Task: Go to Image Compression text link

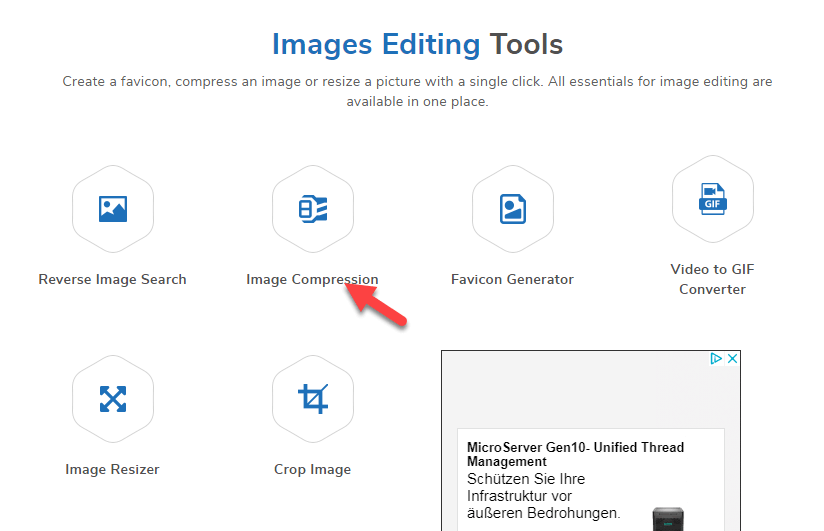Action: [x=312, y=279]
